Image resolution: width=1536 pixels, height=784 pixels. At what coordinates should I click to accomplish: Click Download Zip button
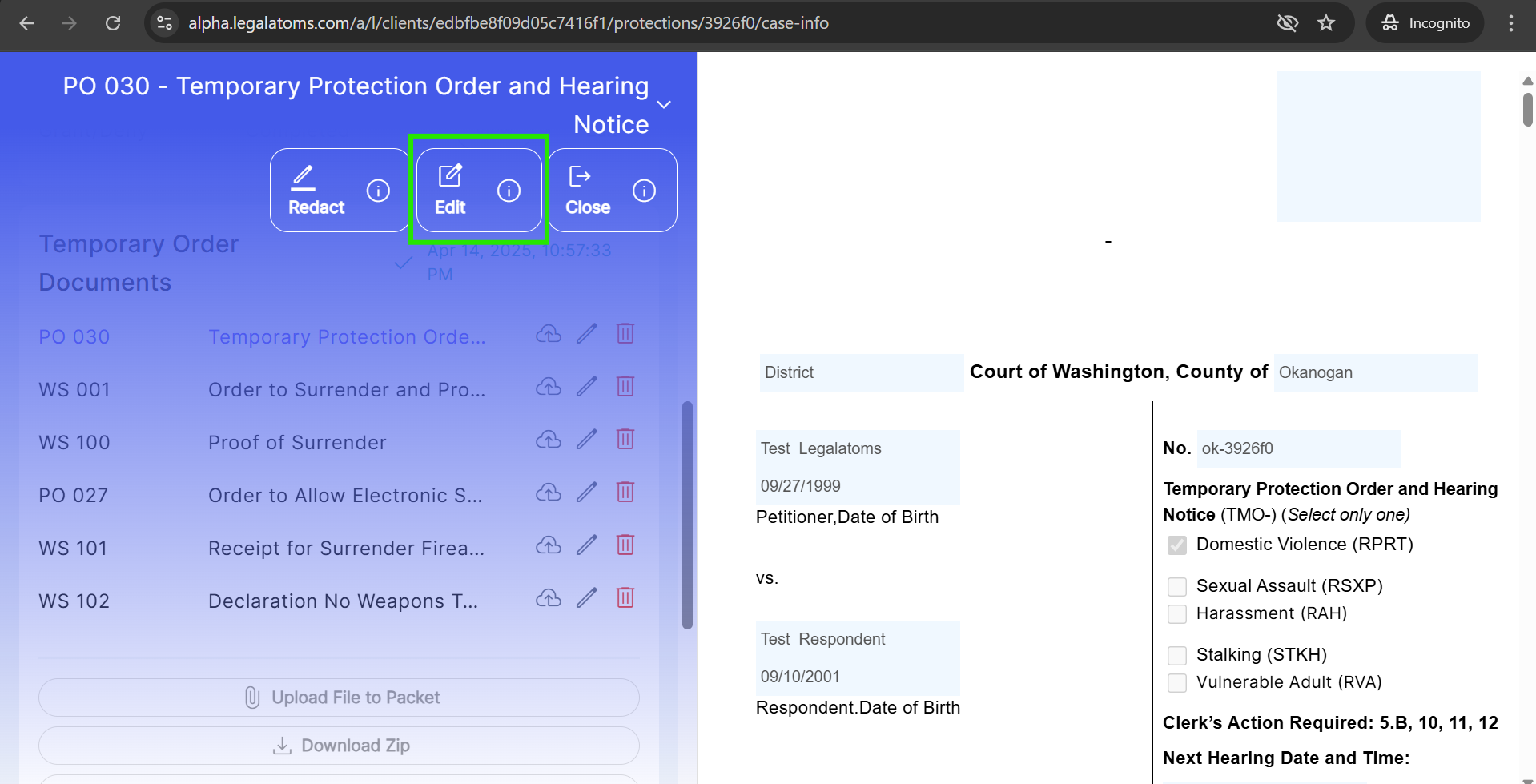pos(339,746)
